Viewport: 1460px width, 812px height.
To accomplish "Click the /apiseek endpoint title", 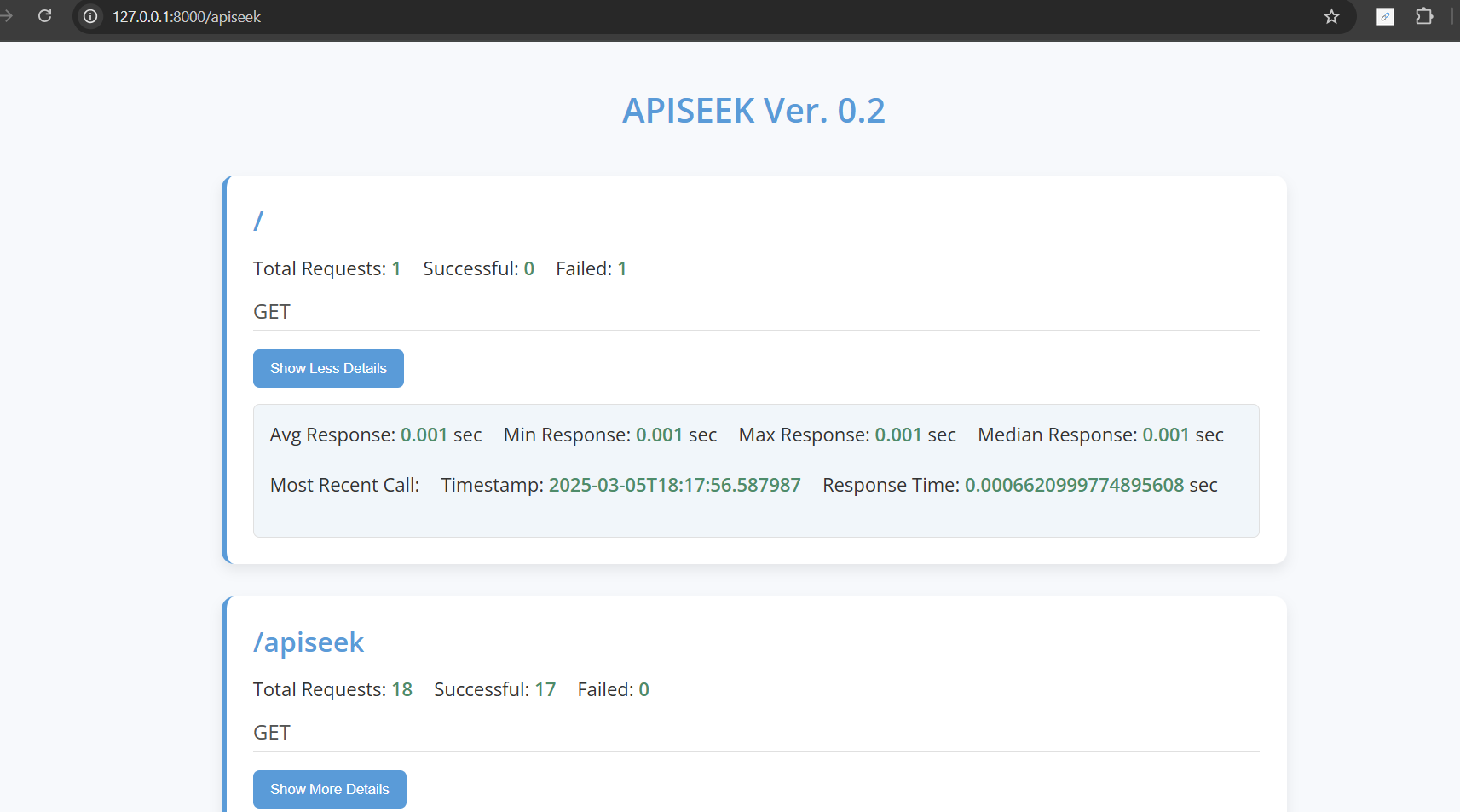I will coord(309,642).
